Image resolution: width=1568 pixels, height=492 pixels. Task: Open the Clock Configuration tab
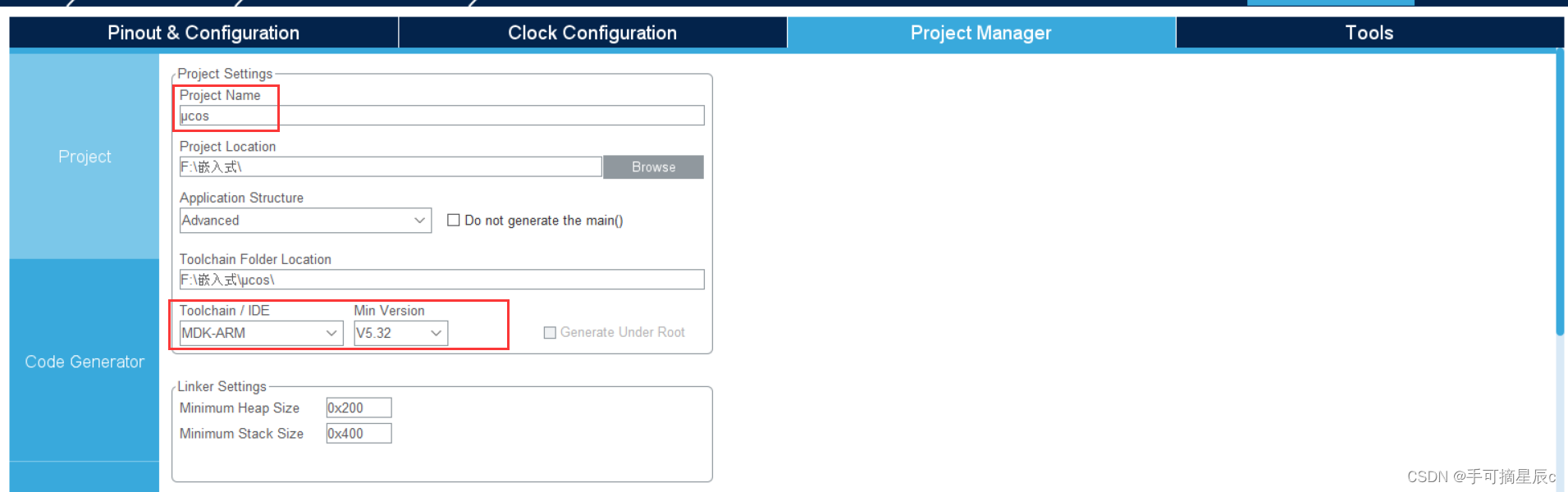click(x=592, y=33)
